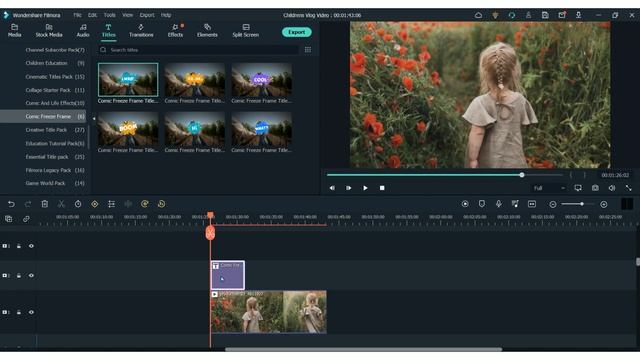Image resolution: width=640 pixels, height=360 pixels.
Task: Select the purple title clip on timeline
Action: click(x=228, y=275)
